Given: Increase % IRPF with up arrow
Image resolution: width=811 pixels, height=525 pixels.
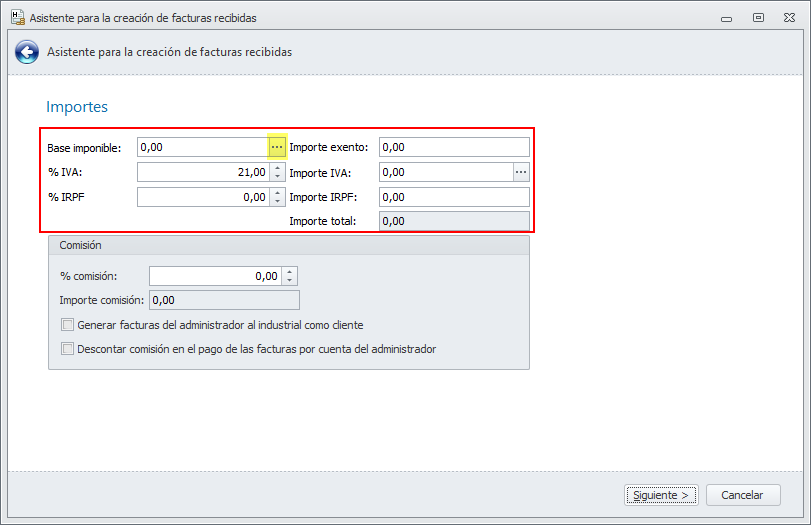Looking at the screenshot, I should point(278,192).
